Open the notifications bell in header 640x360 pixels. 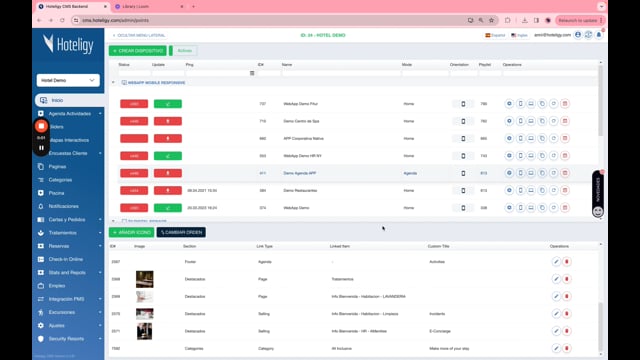pos(599,35)
